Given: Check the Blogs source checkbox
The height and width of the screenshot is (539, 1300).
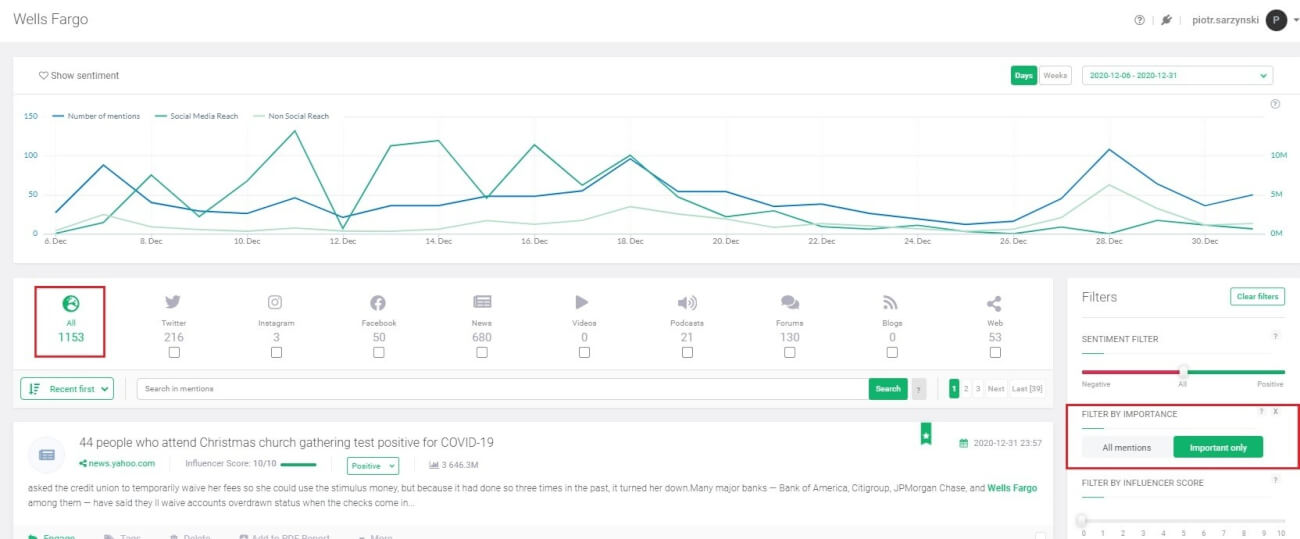Looking at the screenshot, I should 892,352.
